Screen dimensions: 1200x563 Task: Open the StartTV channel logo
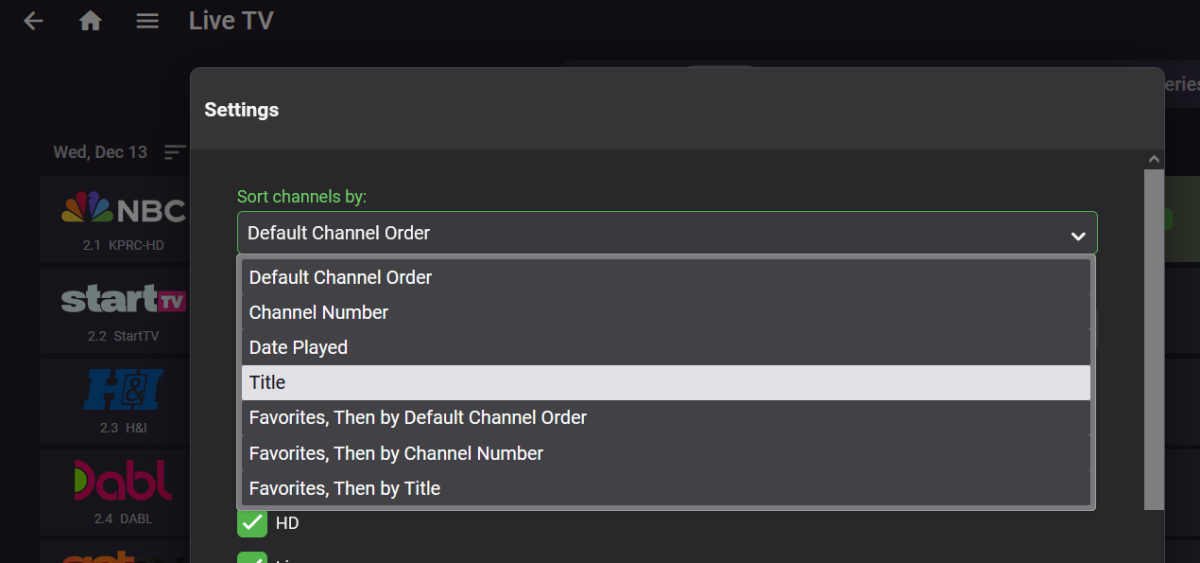coord(124,299)
